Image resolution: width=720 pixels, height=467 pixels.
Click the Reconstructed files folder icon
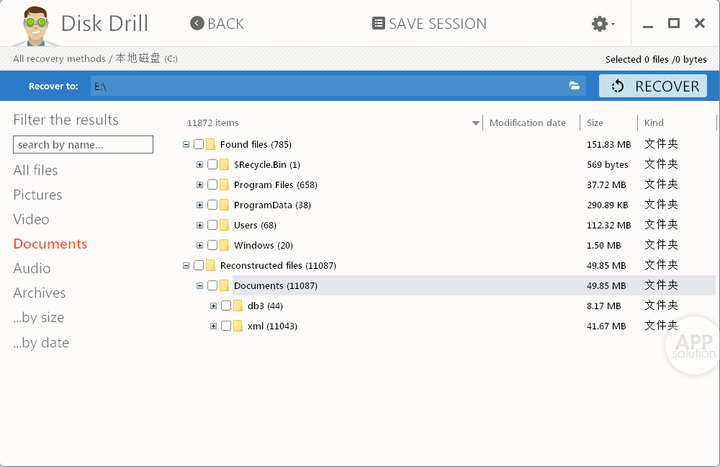tap(211, 265)
